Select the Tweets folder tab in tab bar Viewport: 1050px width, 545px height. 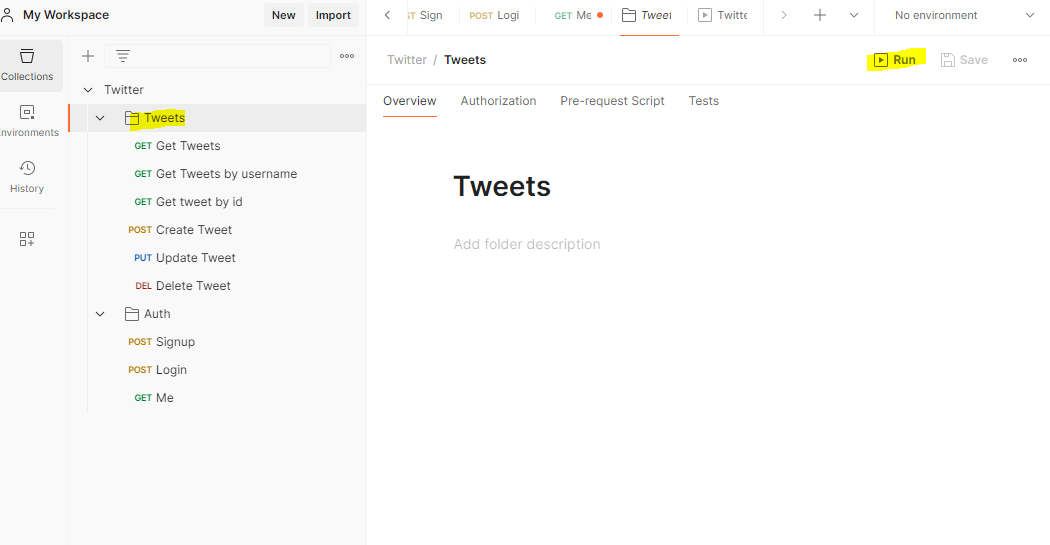(647, 15)
